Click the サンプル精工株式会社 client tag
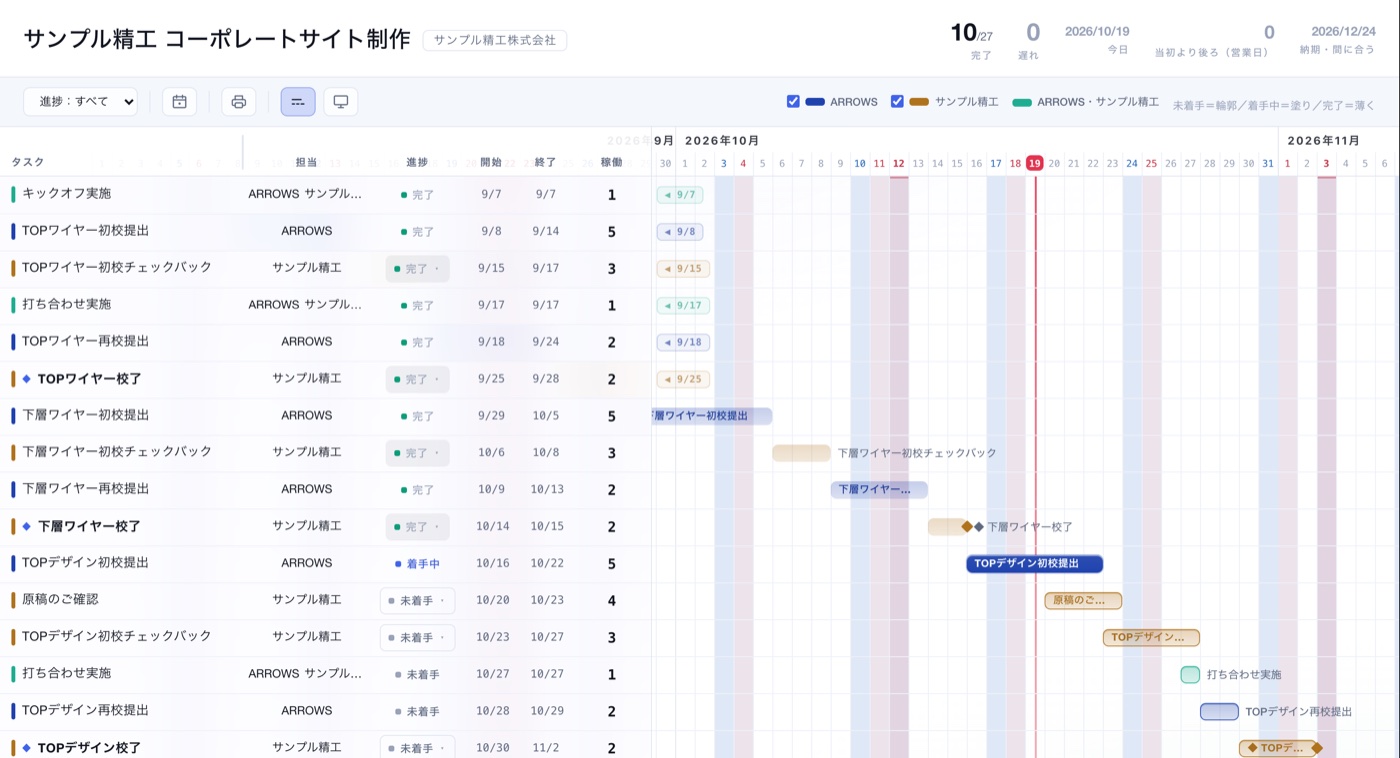1400x758 pixels. 495,40
